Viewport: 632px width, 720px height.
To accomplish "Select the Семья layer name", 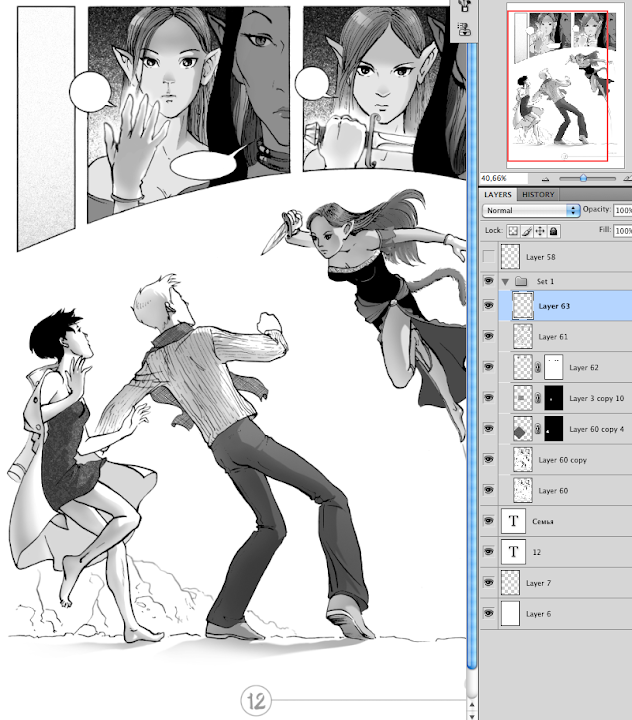I will [542, 522].
